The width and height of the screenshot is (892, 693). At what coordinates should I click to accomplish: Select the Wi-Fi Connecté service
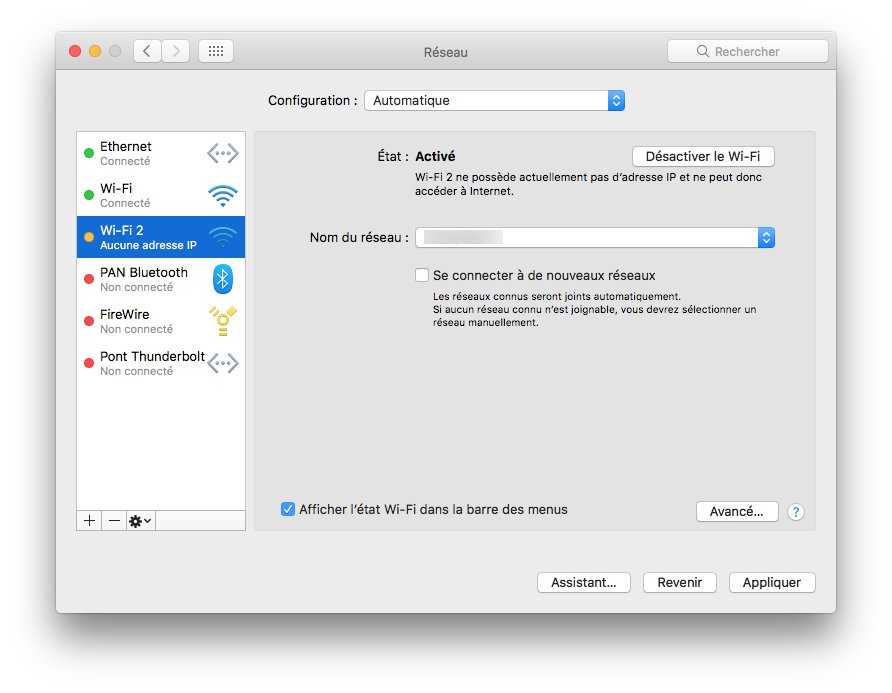click(161, 195)
